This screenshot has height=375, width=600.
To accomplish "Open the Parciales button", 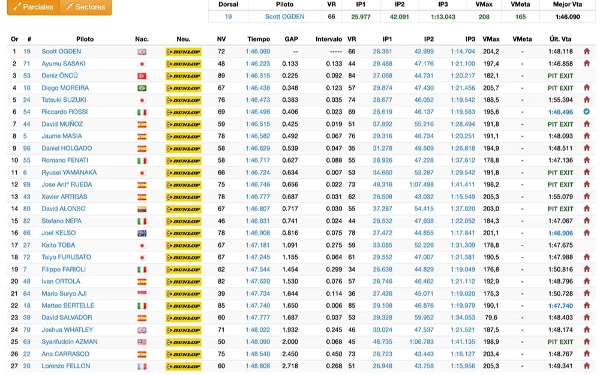I will [x=33, y=7].
